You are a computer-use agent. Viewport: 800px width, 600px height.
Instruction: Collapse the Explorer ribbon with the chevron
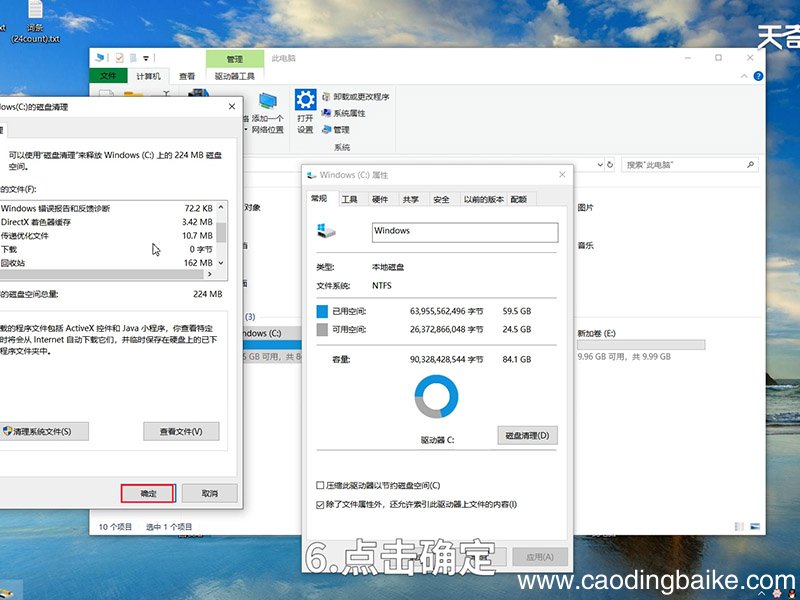click(744, 76)
